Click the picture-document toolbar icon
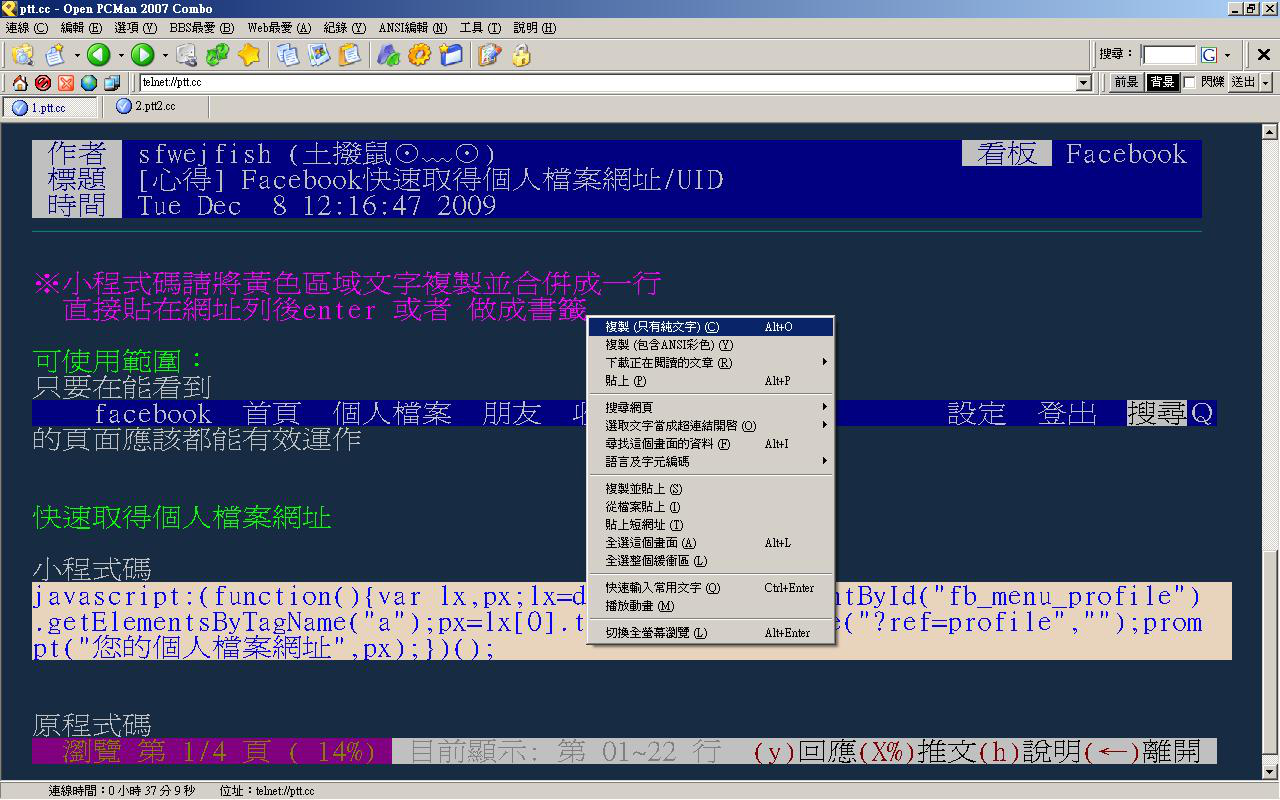The image size is (1280, 800). click(x=319, y=55)
